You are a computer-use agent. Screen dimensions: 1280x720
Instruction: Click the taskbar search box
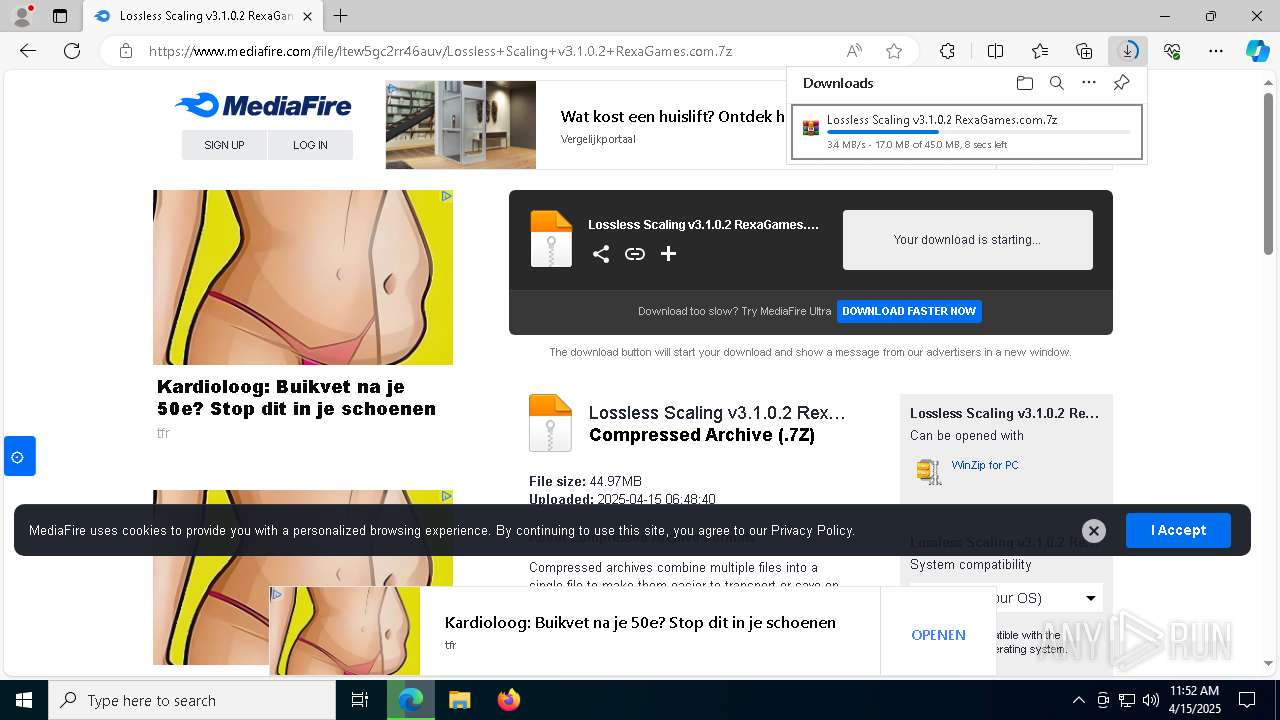click(192, 700)
